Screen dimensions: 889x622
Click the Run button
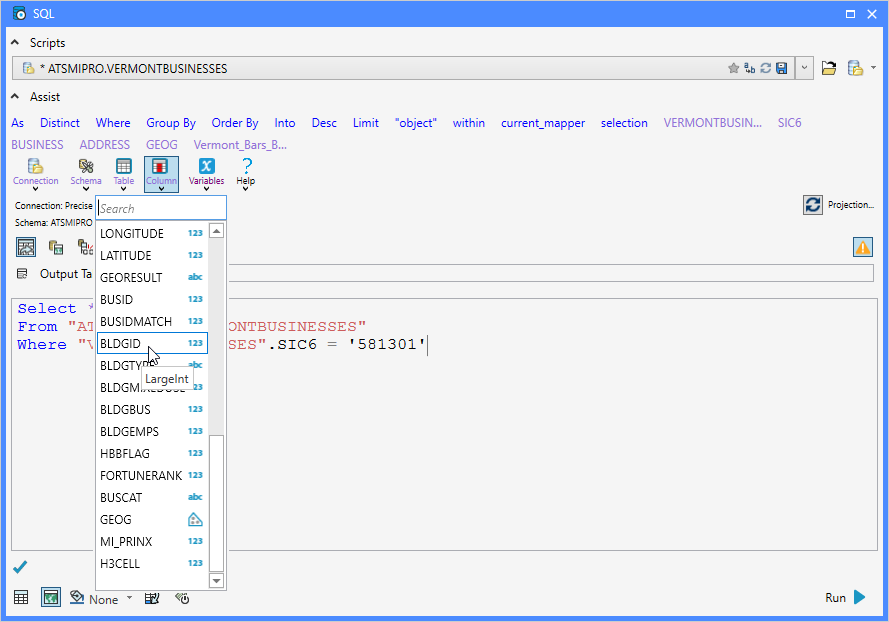[x=840, y=597]
